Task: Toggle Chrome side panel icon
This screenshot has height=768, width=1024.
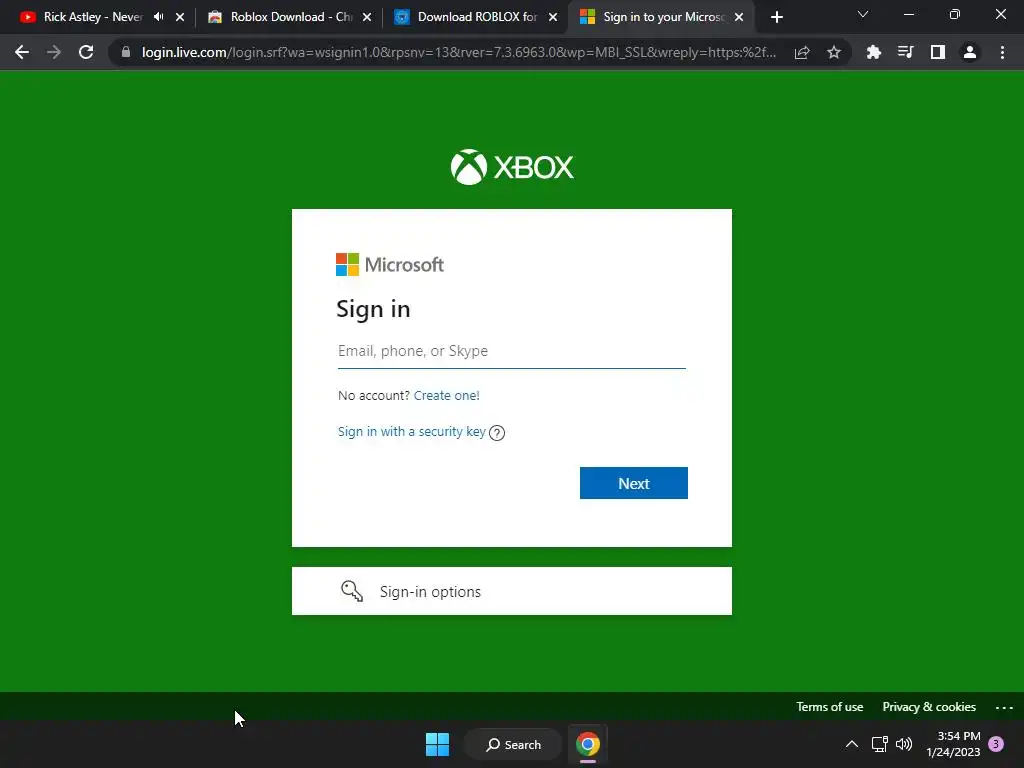Action: tap(938, 52)
